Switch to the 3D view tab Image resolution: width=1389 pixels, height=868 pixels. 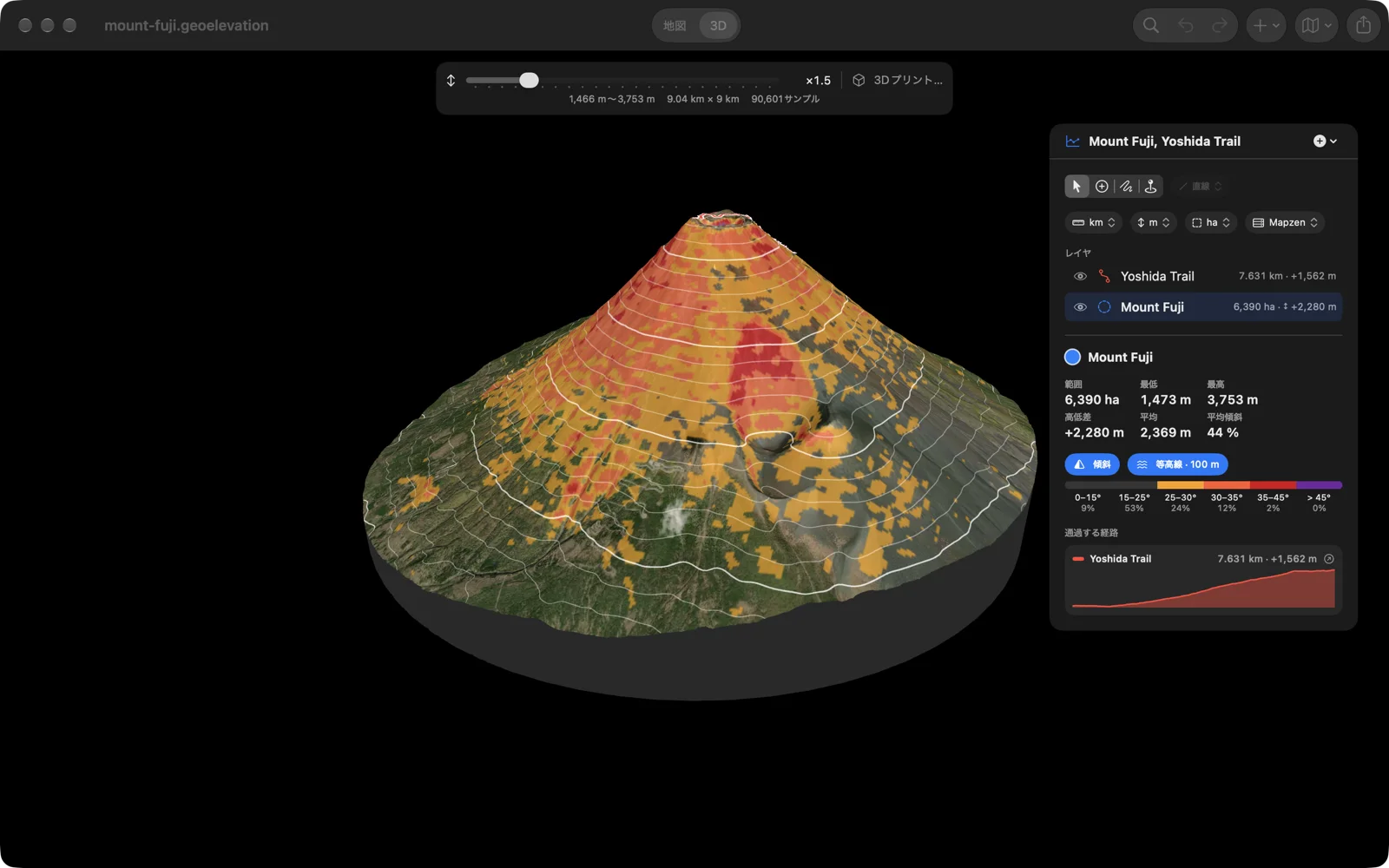tap(718, 26)
